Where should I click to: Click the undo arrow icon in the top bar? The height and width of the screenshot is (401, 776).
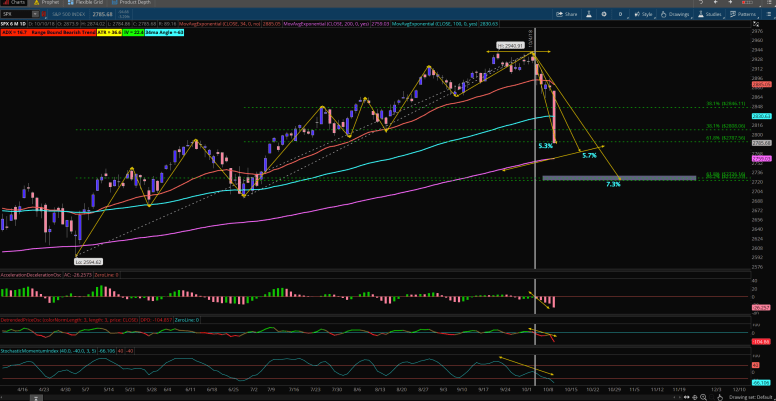pos(701,2)
